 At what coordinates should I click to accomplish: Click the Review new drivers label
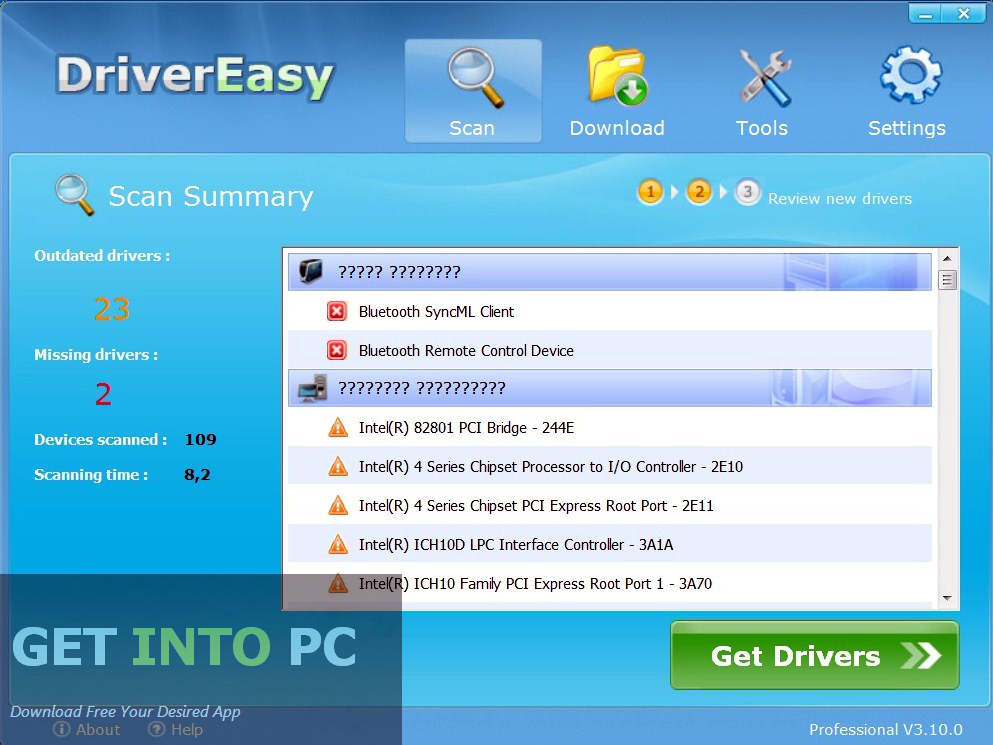pyautogui.click(x=840, y=198)
